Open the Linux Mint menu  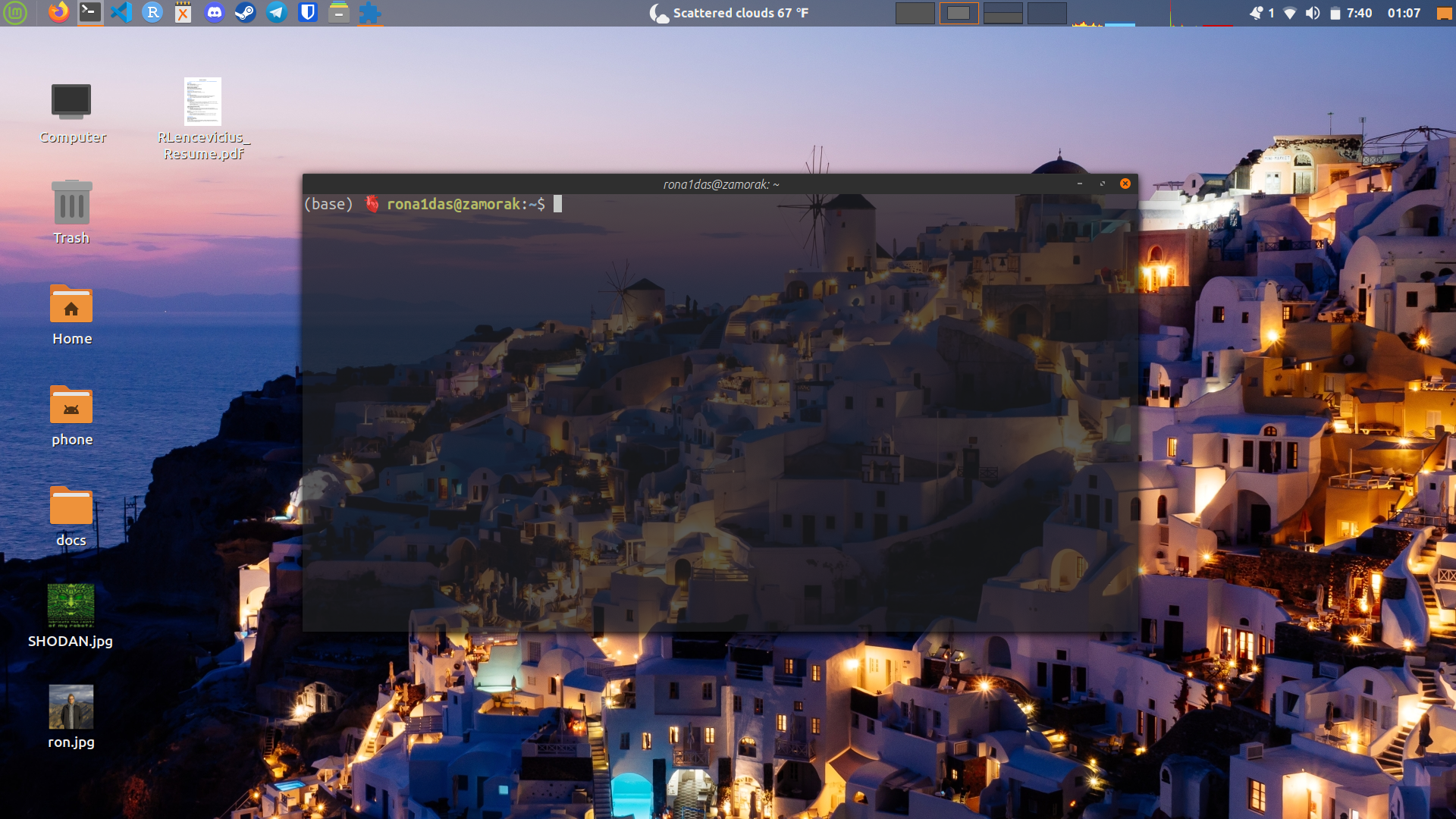pos(14,12)
